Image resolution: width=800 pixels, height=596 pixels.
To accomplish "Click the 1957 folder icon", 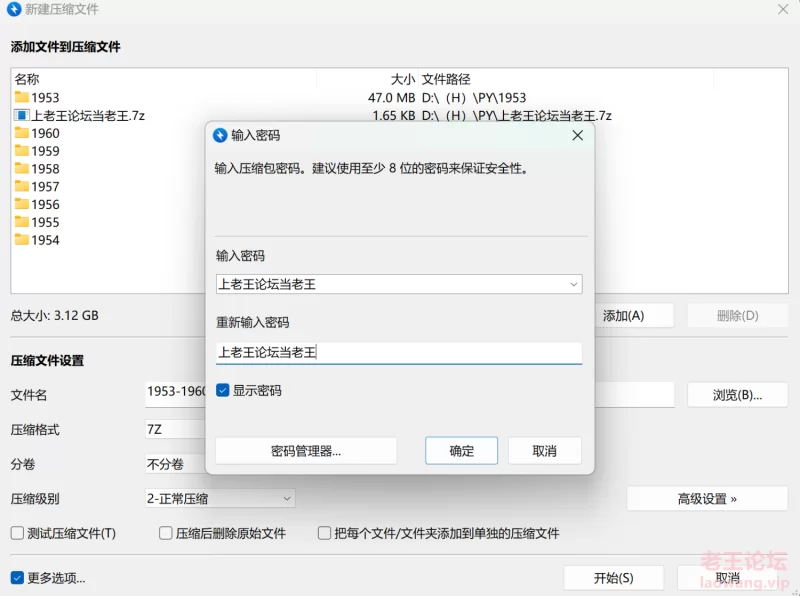I will [x=22, y=187].
